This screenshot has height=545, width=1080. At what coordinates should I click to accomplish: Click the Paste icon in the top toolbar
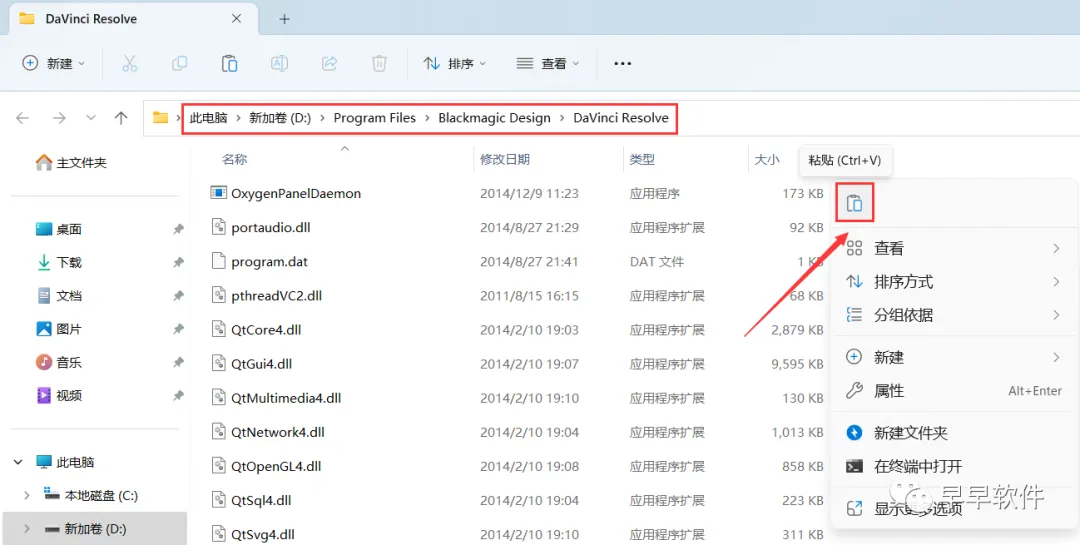tap(229, 63)
